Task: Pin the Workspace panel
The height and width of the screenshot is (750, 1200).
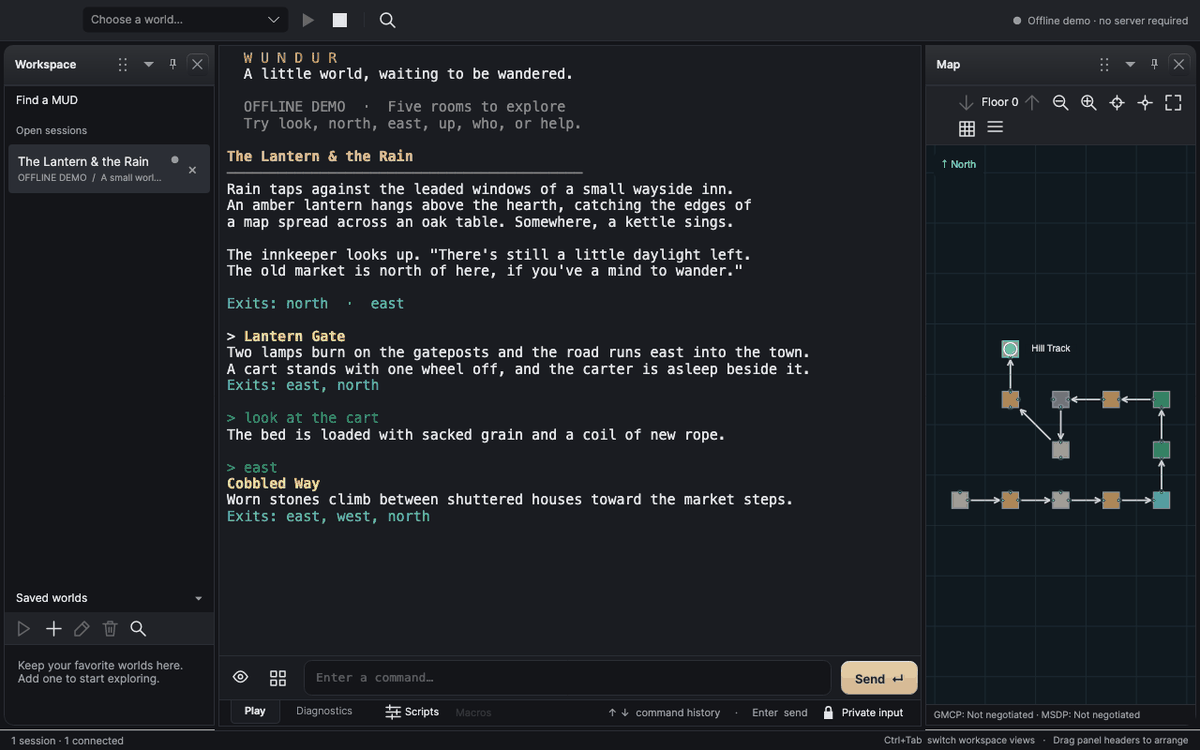Action: pos(173,64)
